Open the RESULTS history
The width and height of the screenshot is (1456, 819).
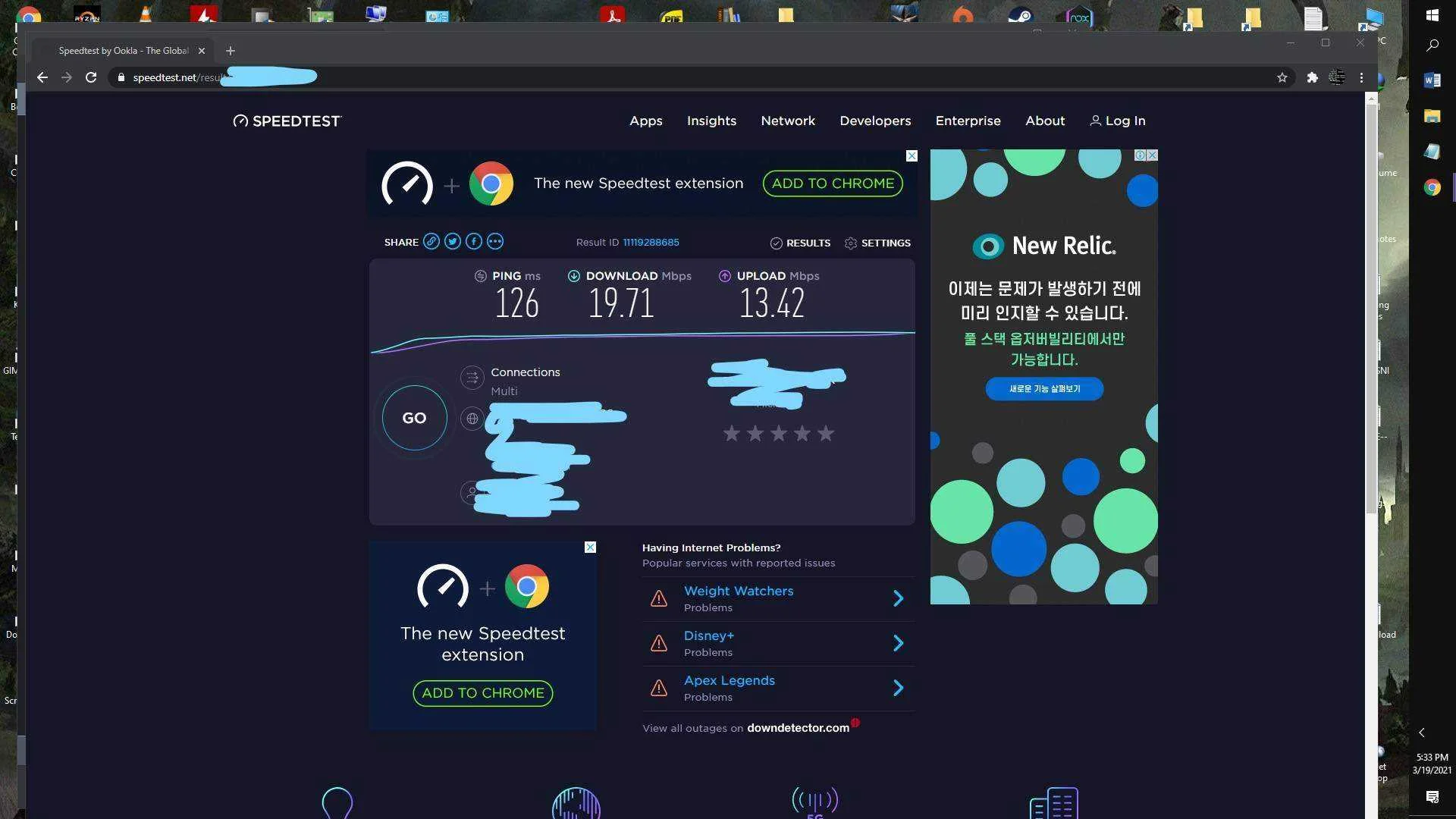800,243
